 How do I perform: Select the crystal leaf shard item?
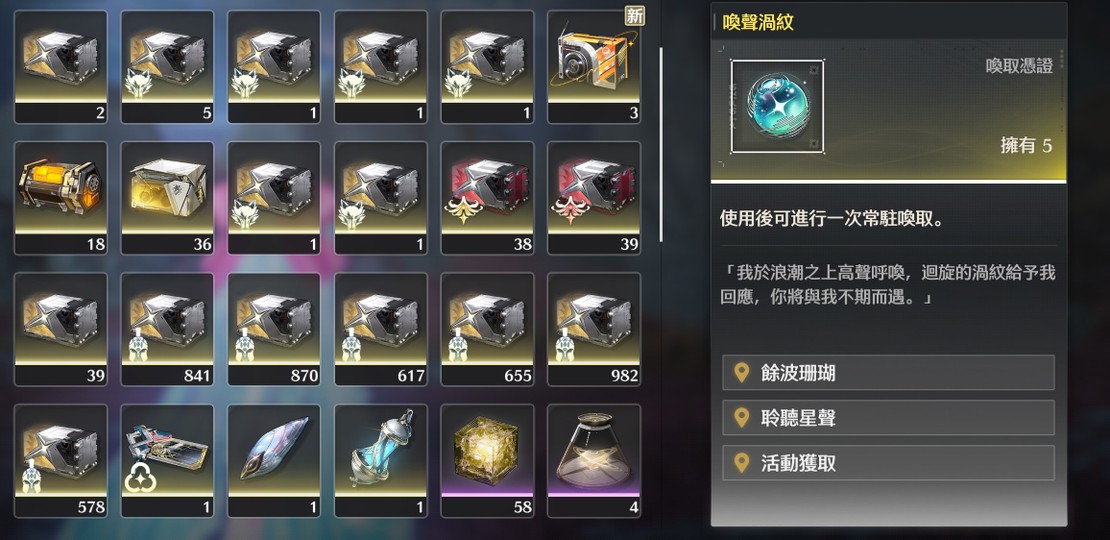(x=274, y=461)
